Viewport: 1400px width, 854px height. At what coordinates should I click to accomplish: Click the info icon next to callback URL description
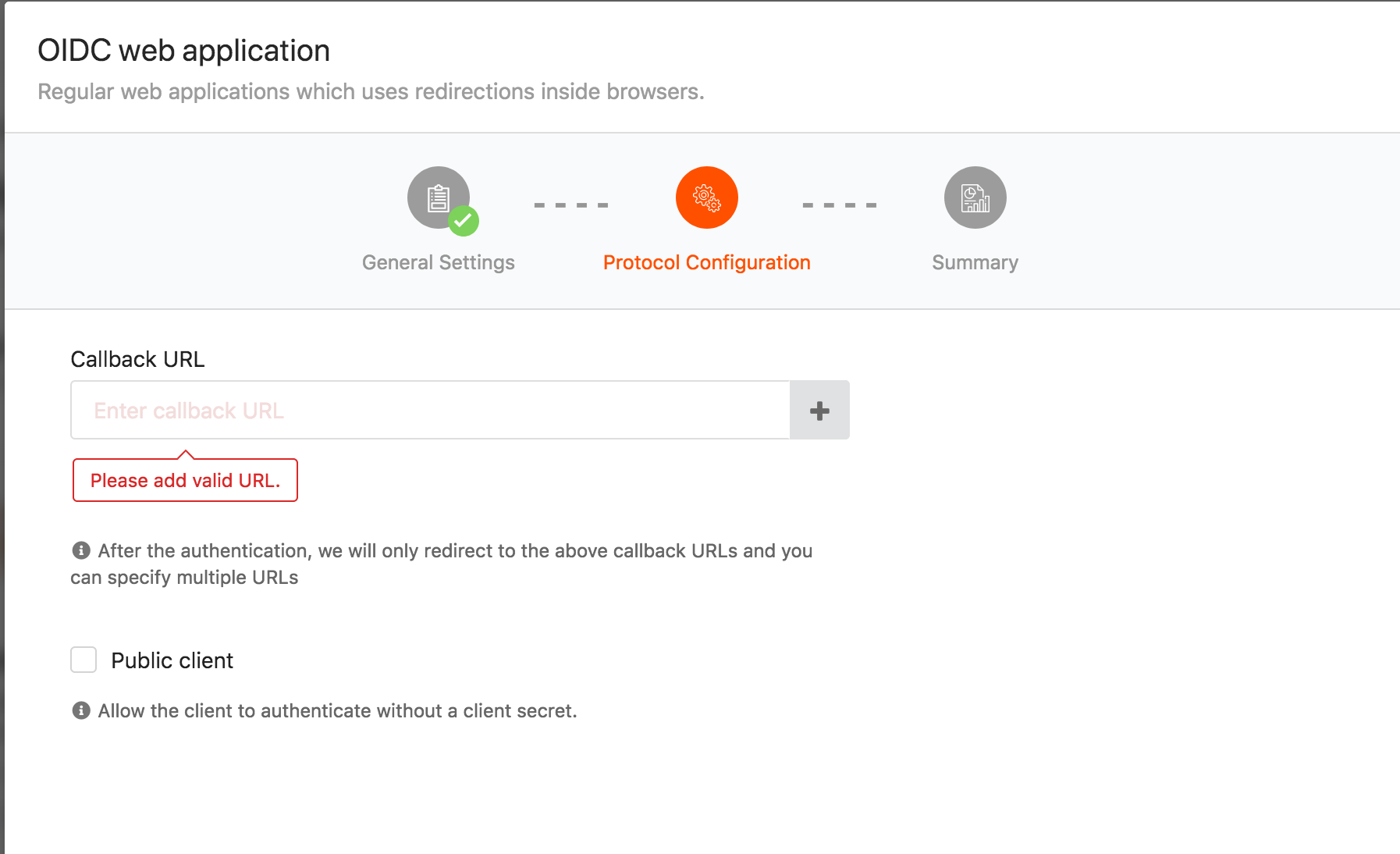pyautogui.click(x=81, y=550)
